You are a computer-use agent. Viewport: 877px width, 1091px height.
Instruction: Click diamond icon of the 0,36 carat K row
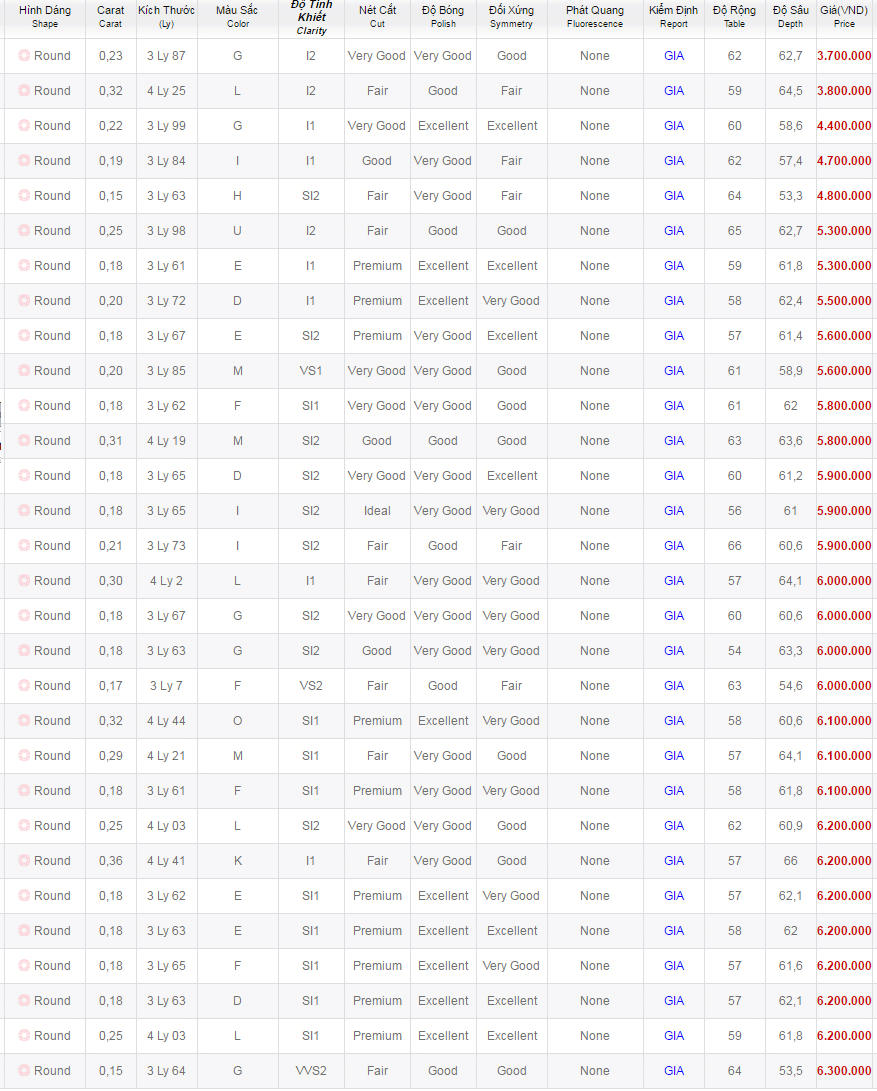pyautogui.click(x=24, y=861)
